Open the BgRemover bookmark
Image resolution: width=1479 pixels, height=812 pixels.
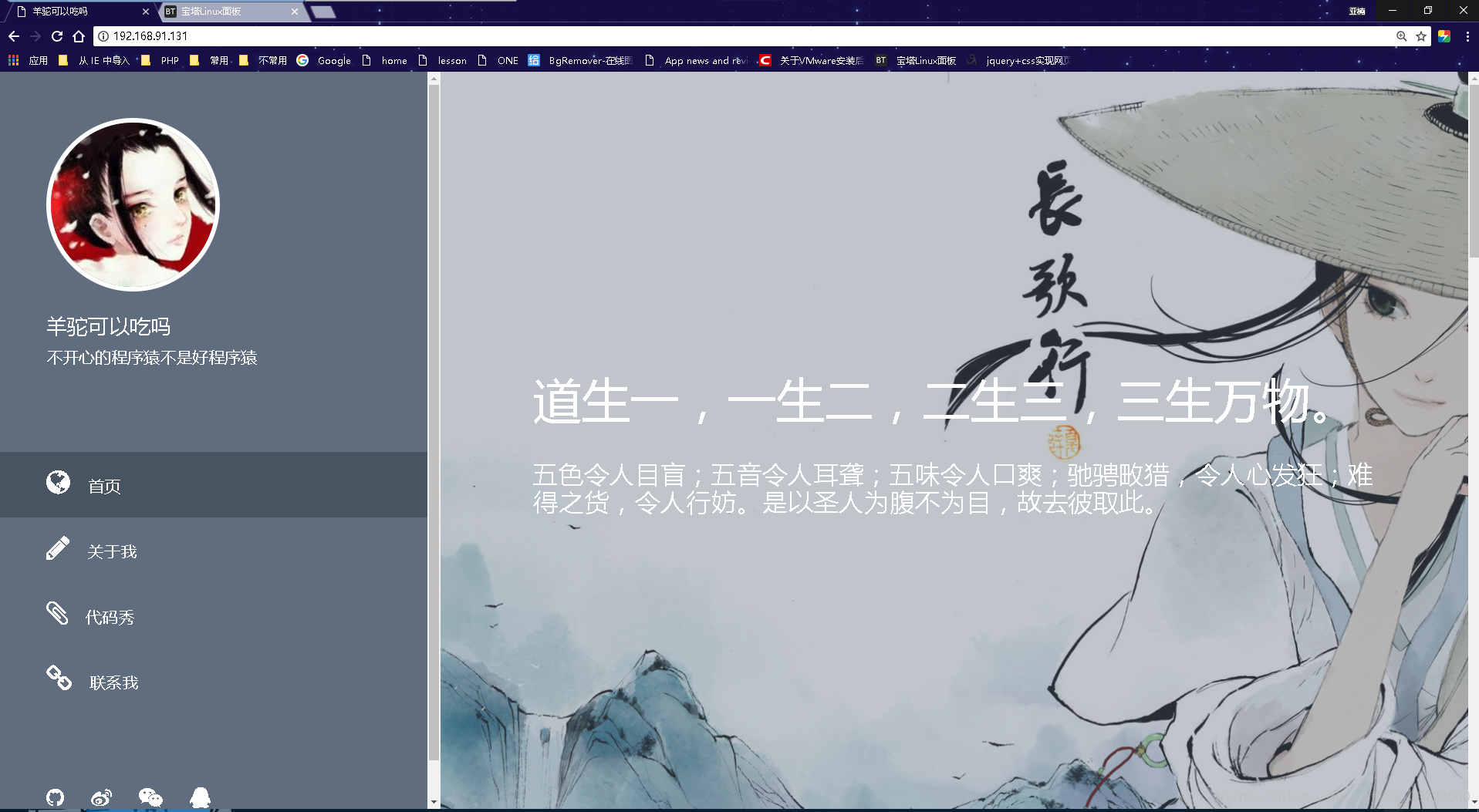(581, 60)
